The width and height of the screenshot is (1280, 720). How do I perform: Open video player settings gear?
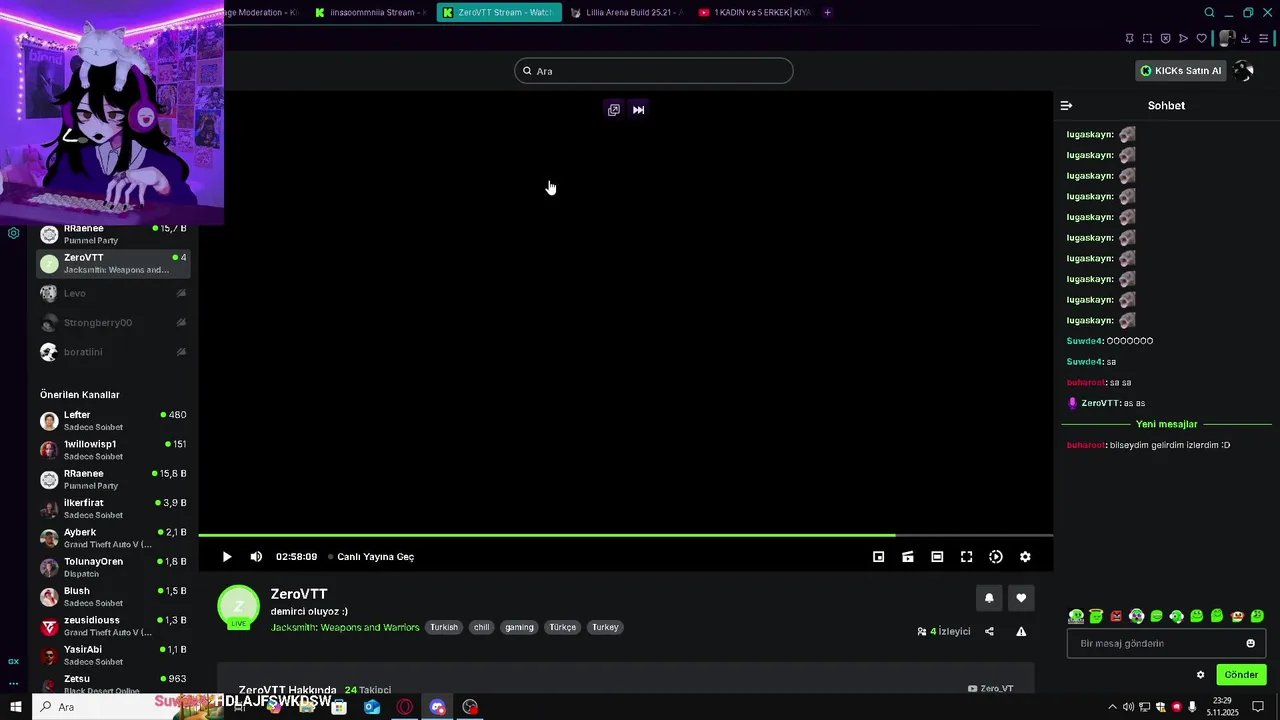click(1025, 557)
